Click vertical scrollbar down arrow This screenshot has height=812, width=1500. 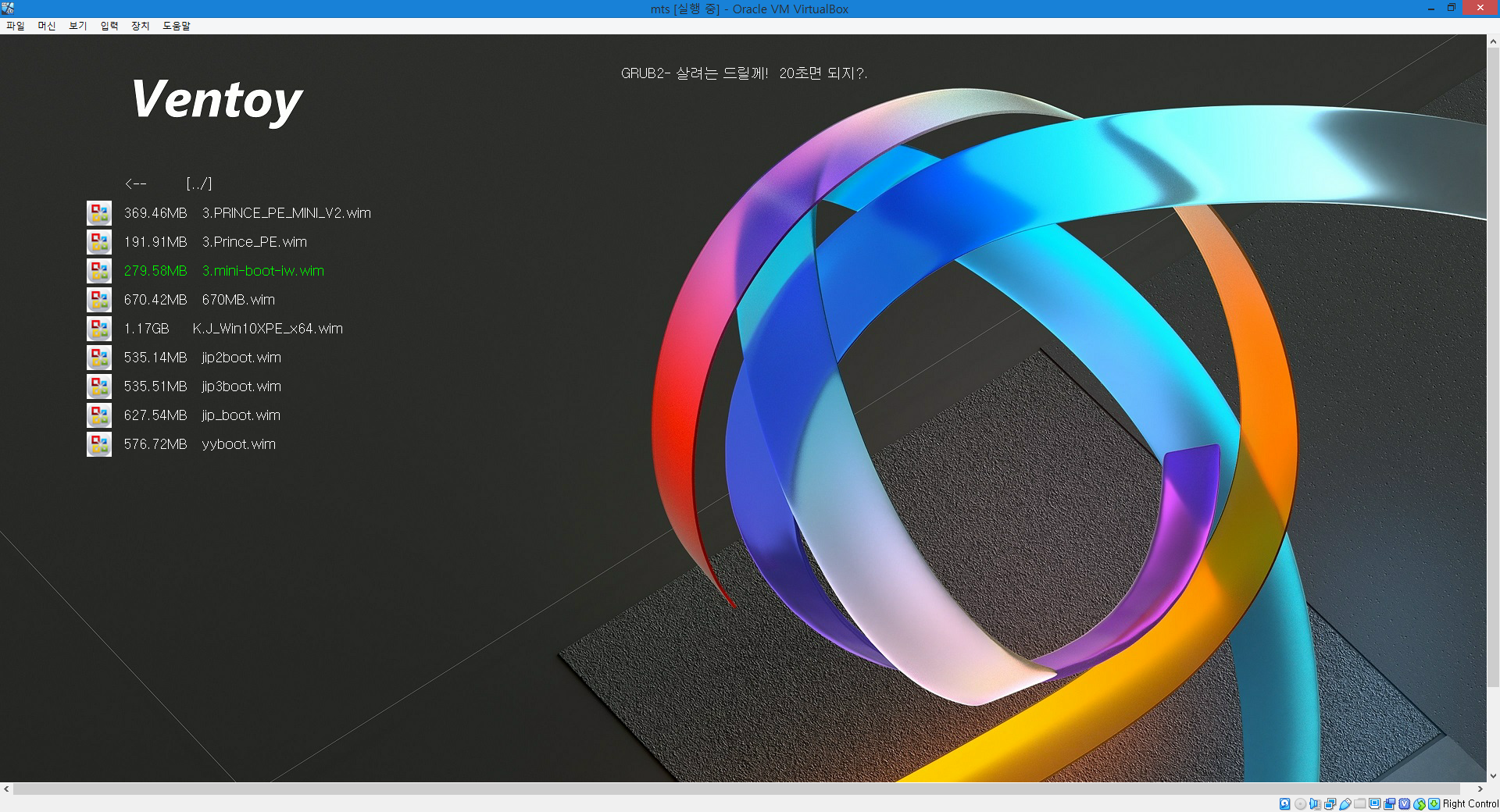pyautogui.click(x=1493, y=776)
